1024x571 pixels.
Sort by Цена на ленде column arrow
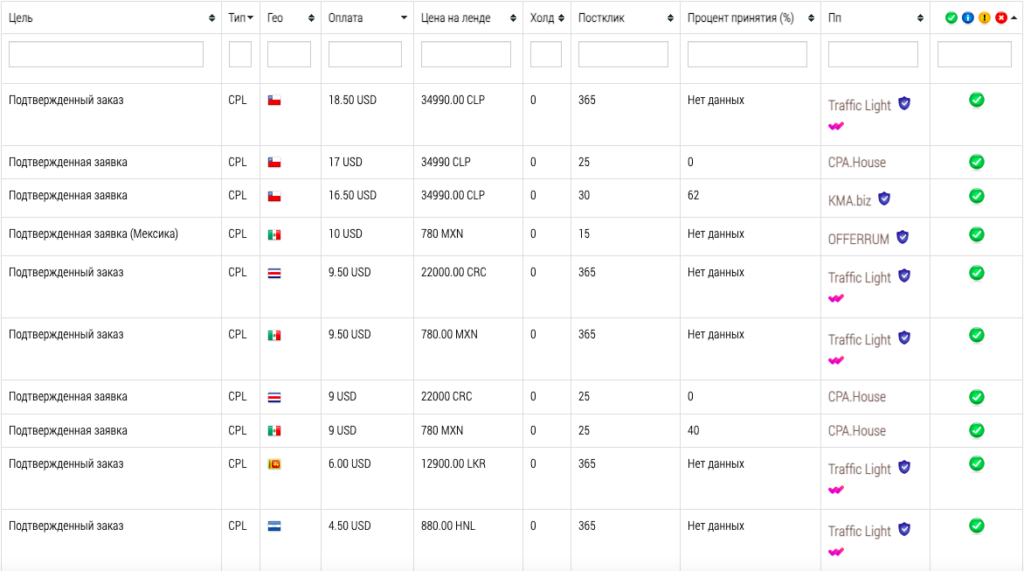point(513,18)
